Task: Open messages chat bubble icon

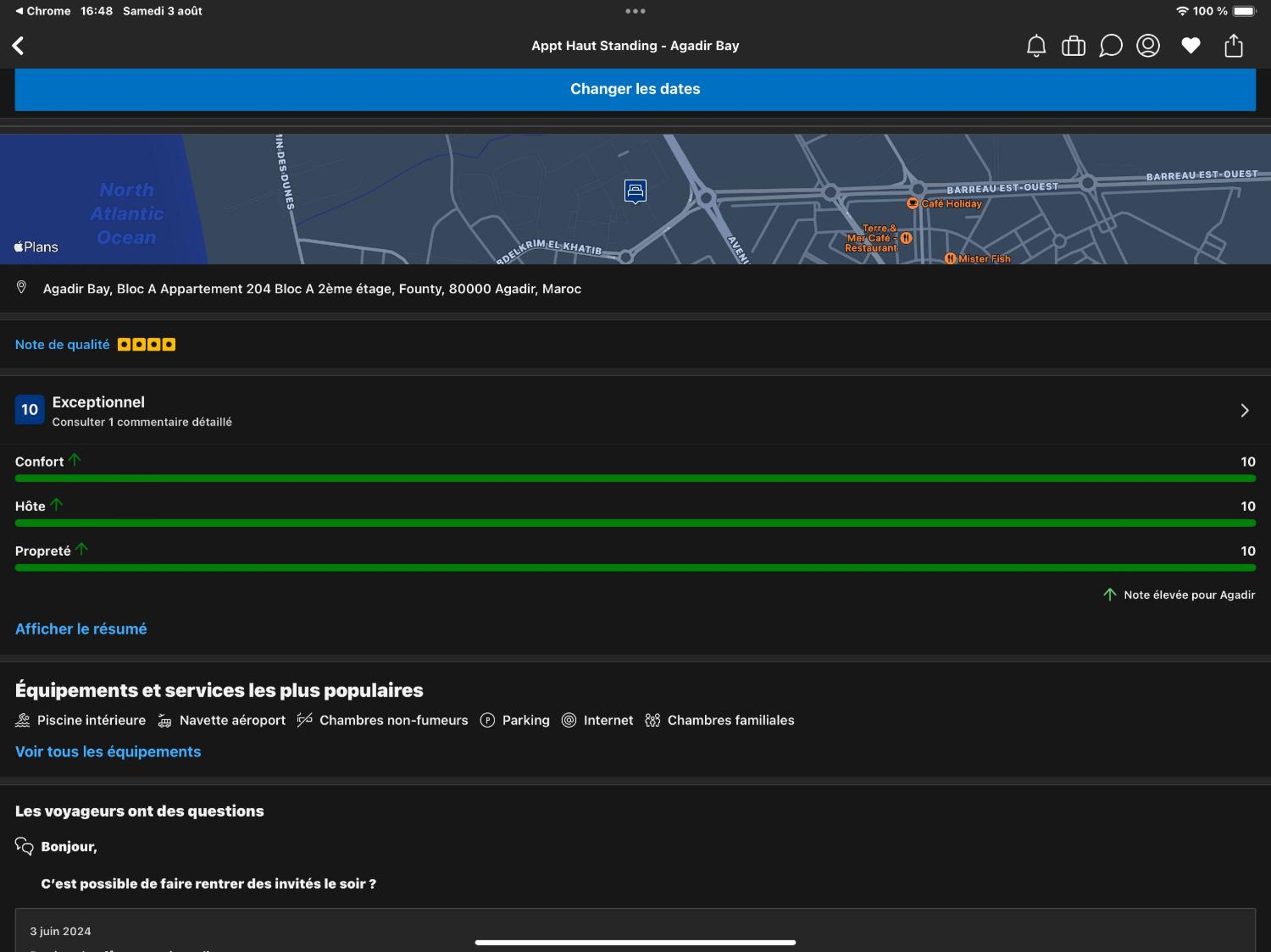Action: 1110,46
